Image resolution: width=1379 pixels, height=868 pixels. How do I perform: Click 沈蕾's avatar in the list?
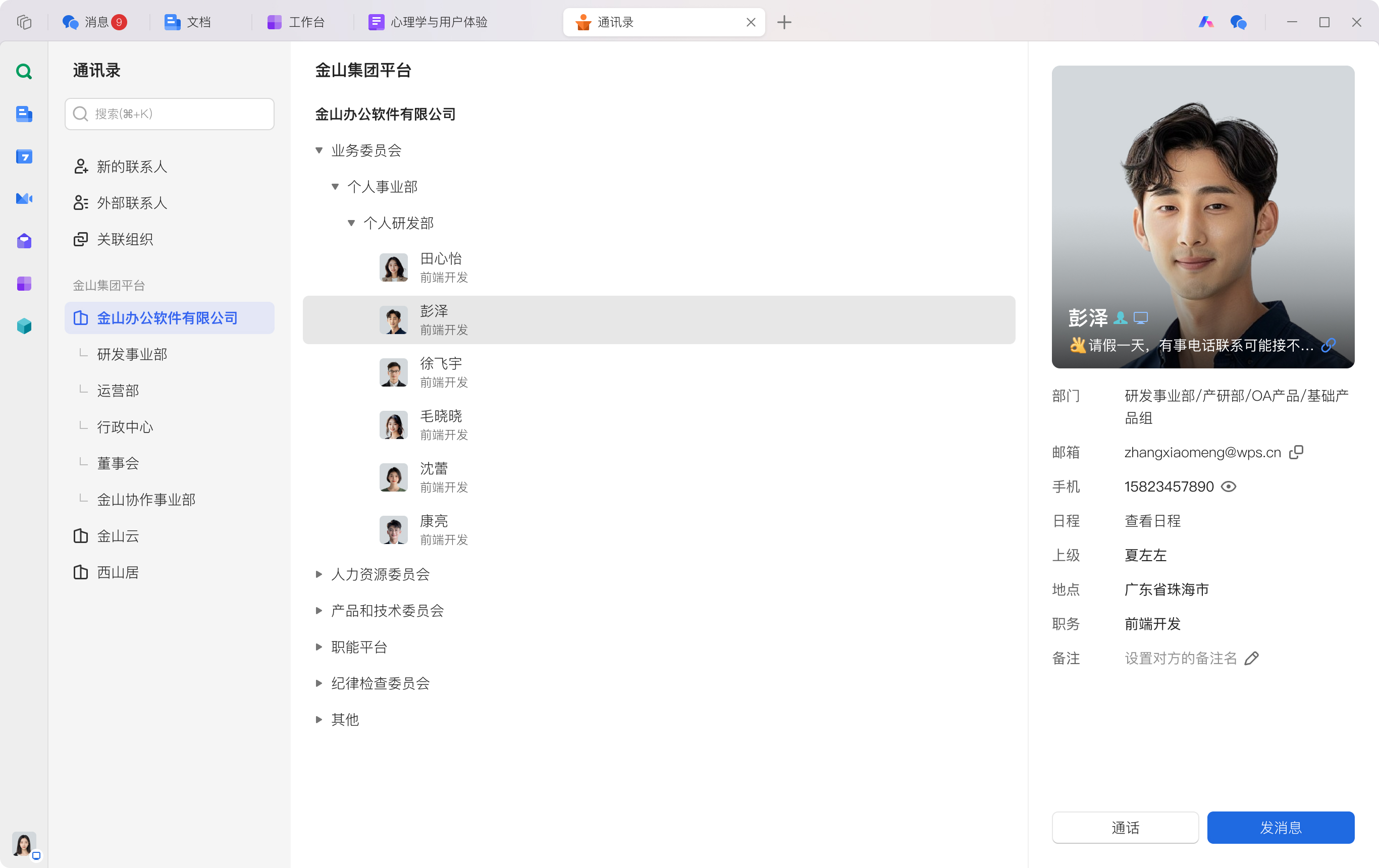[x=393, y=477]
